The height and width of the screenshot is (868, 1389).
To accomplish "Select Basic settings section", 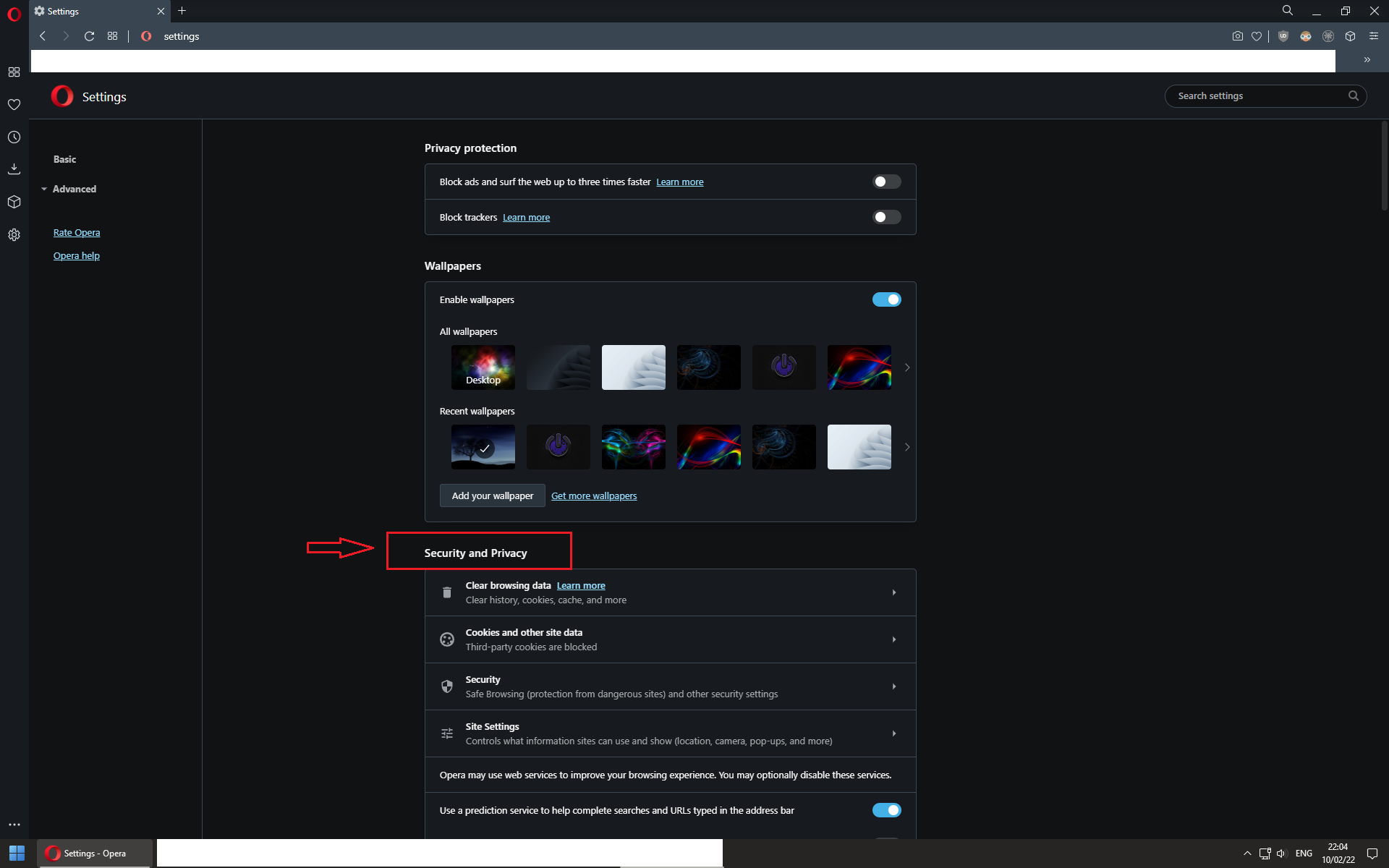I will point(64,159).
